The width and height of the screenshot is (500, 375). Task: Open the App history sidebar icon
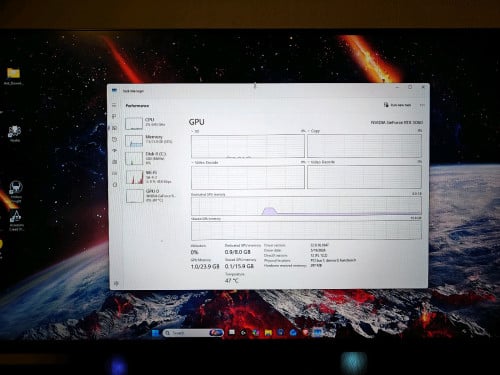pos(114,139)
